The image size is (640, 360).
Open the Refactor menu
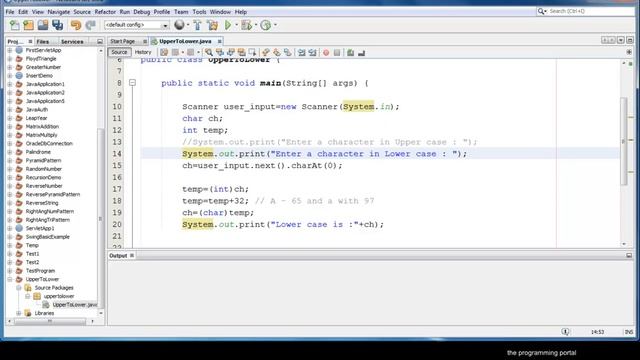point(105,12)
